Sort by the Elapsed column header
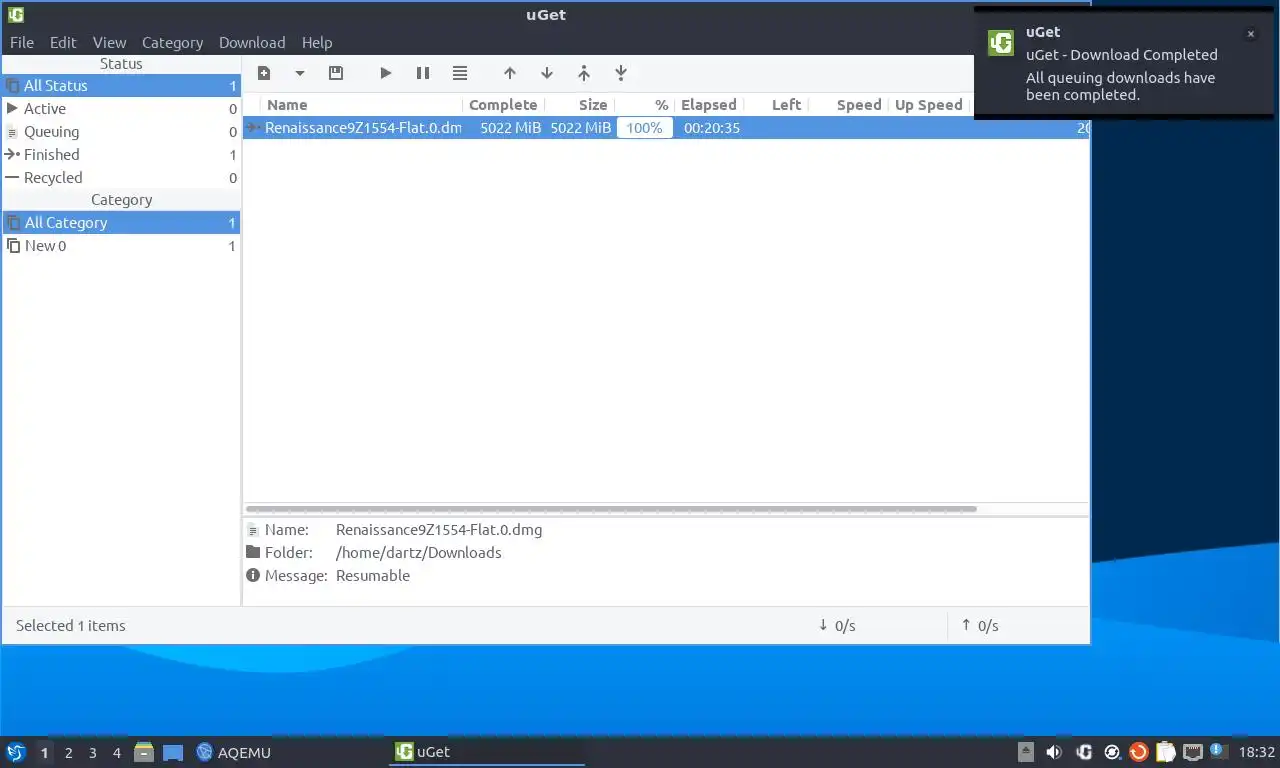Viewport: 1280px width, 768px height. (x=709, y=104)
